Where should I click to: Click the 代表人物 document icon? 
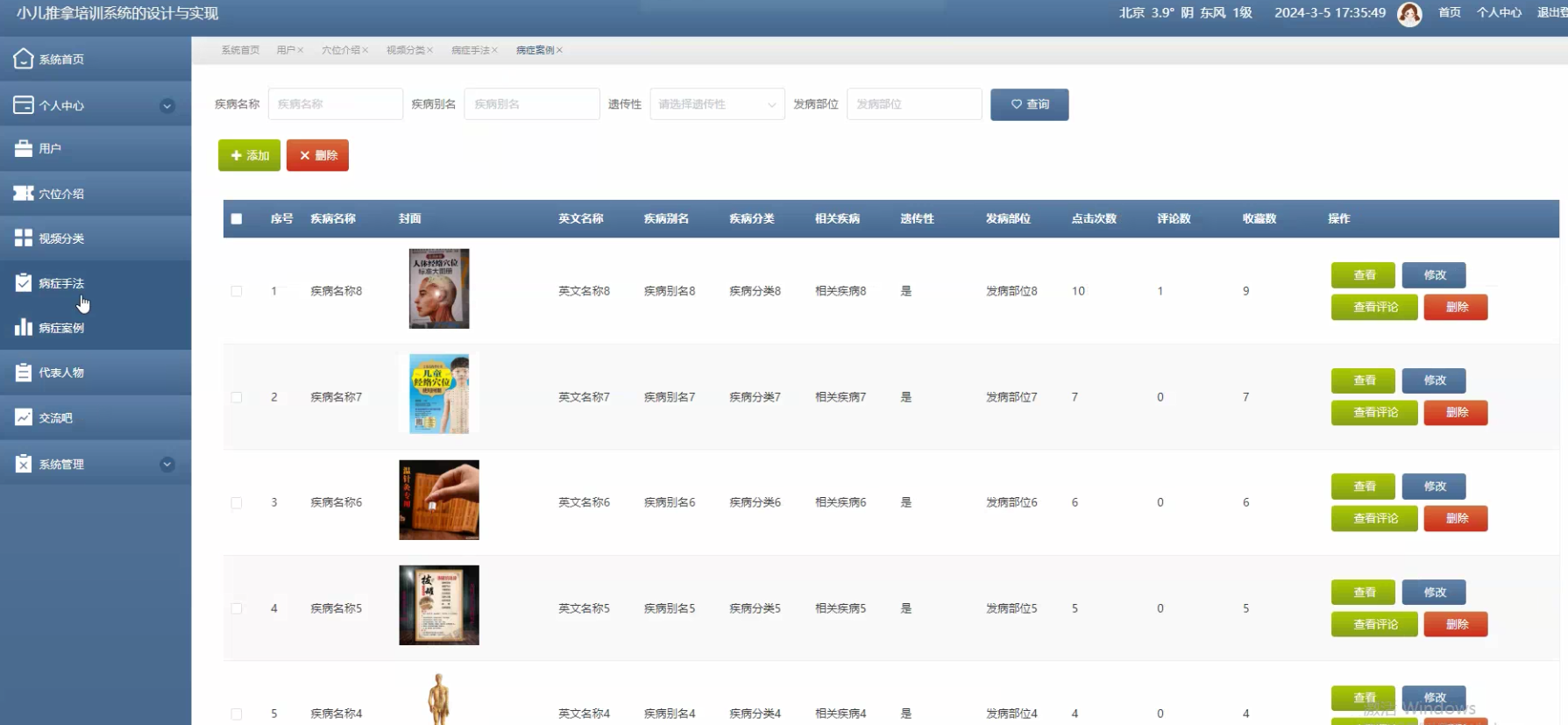(24, 372)
